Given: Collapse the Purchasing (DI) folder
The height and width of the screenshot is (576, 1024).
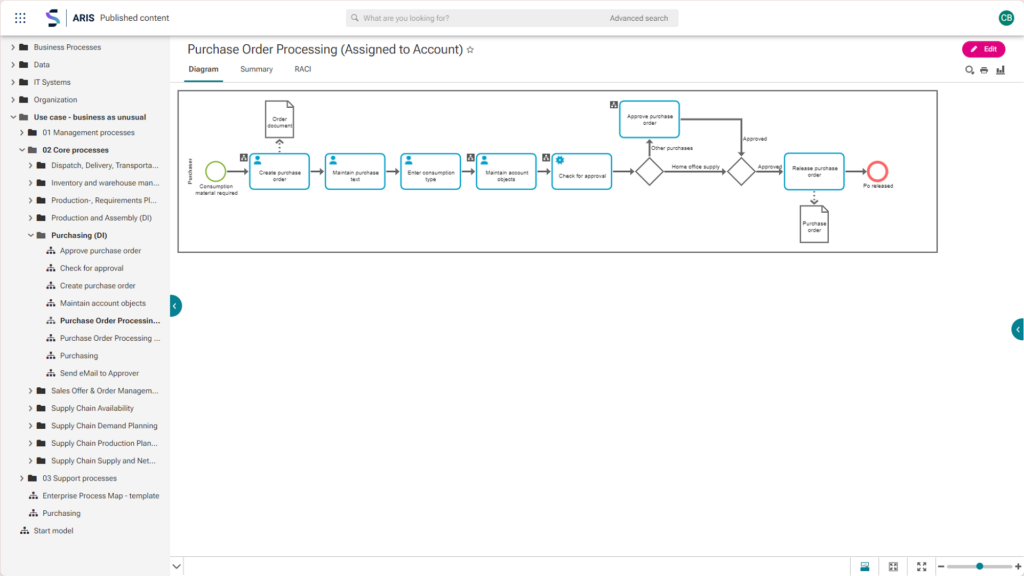Looking at the screenshot, I should 30,234.
